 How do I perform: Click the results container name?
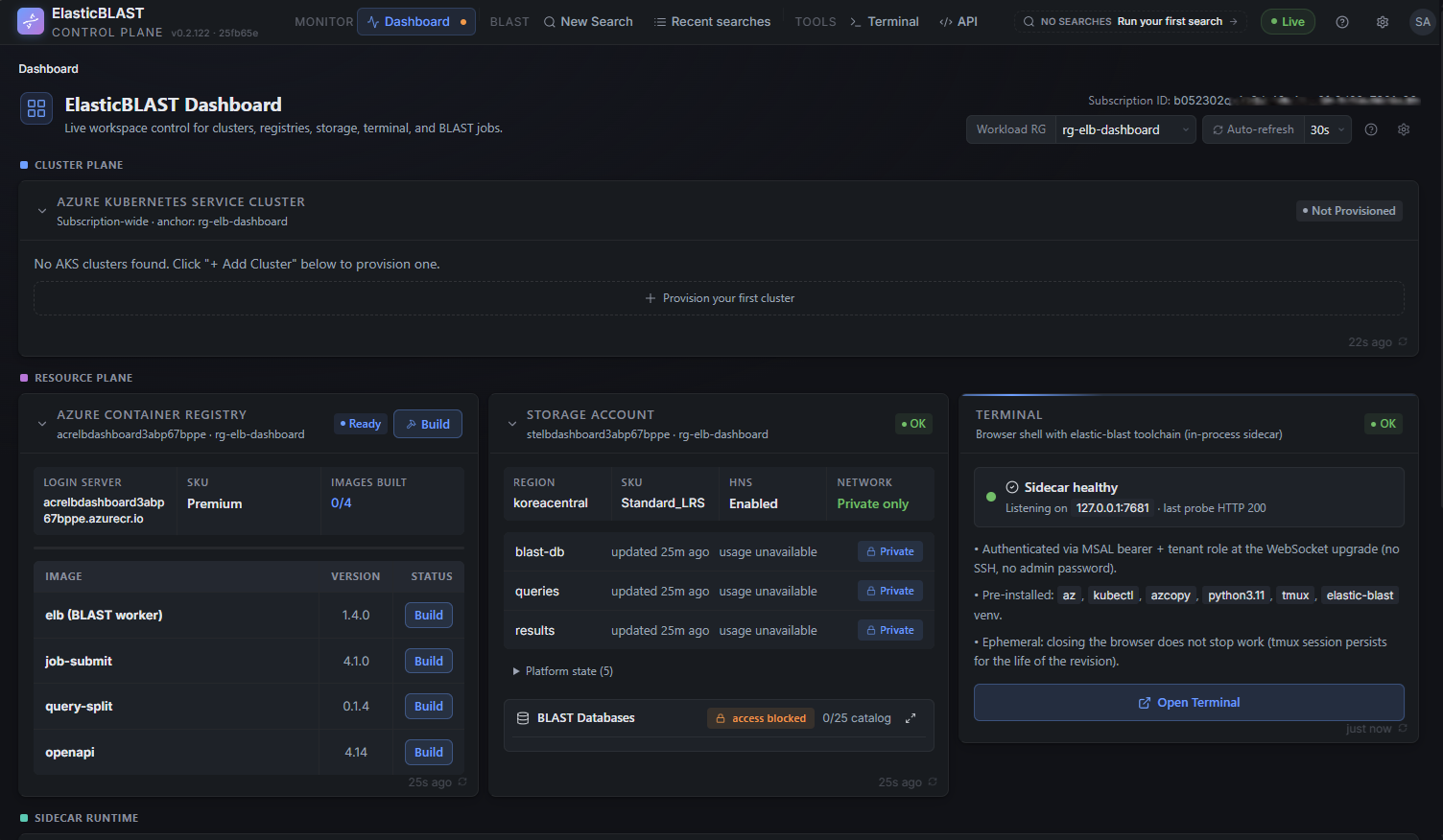click(x=534, y=630)
